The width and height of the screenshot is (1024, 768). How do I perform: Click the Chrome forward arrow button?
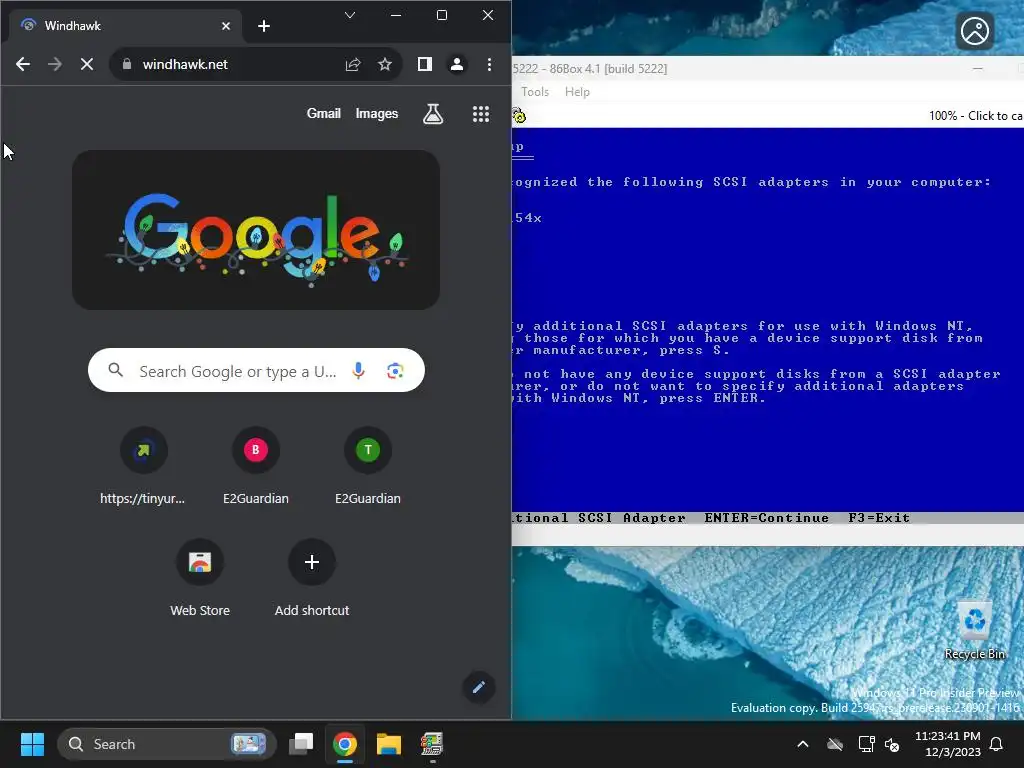(55, 64)
